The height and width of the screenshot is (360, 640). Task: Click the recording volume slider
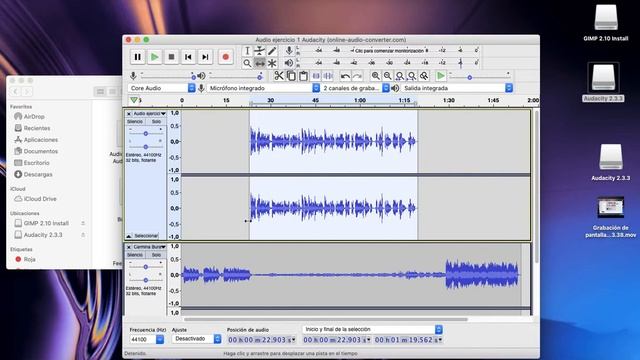(x=168, y=76)
